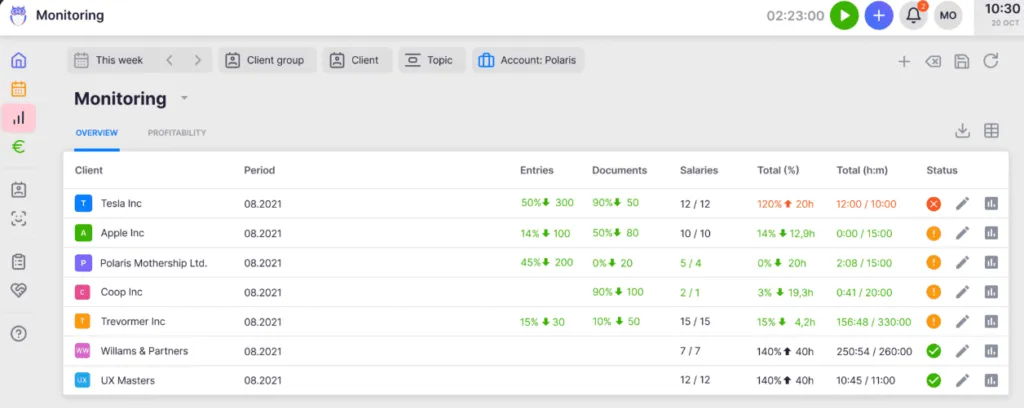Screen dimensions: 1024x408
Task: Clear filters with the backspace icon
Action: point(933,61)
